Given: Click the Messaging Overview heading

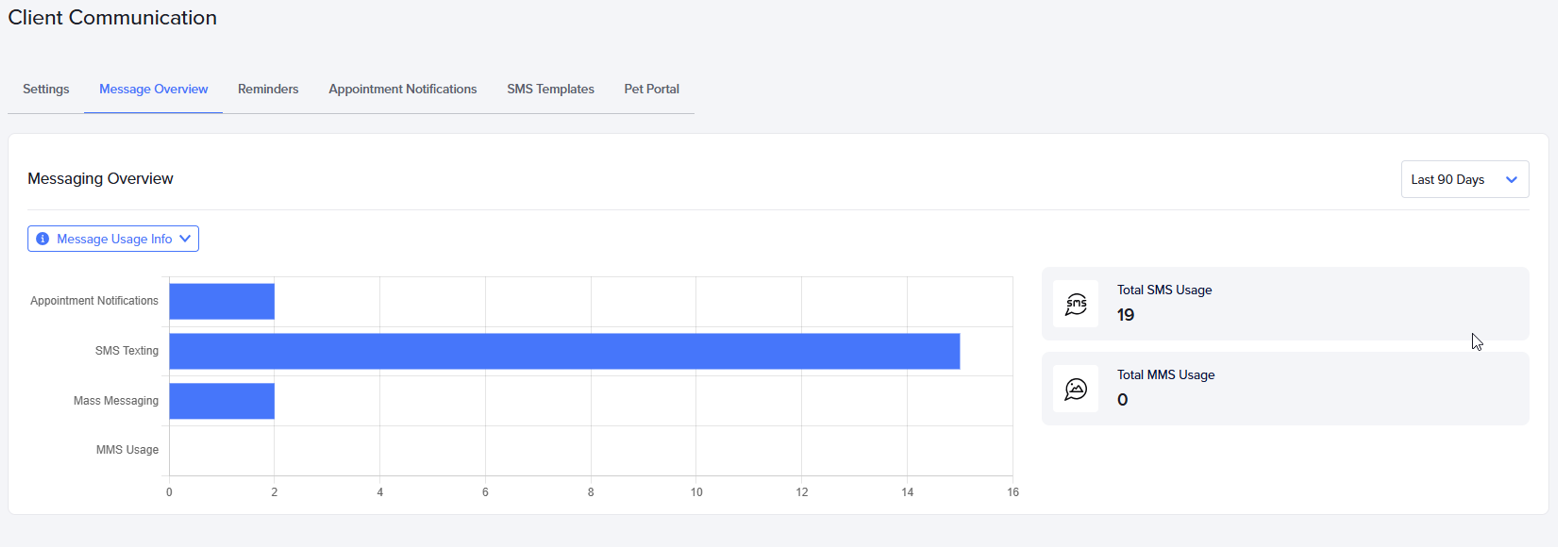Looking at the screenshot, I should pos(100,179).
